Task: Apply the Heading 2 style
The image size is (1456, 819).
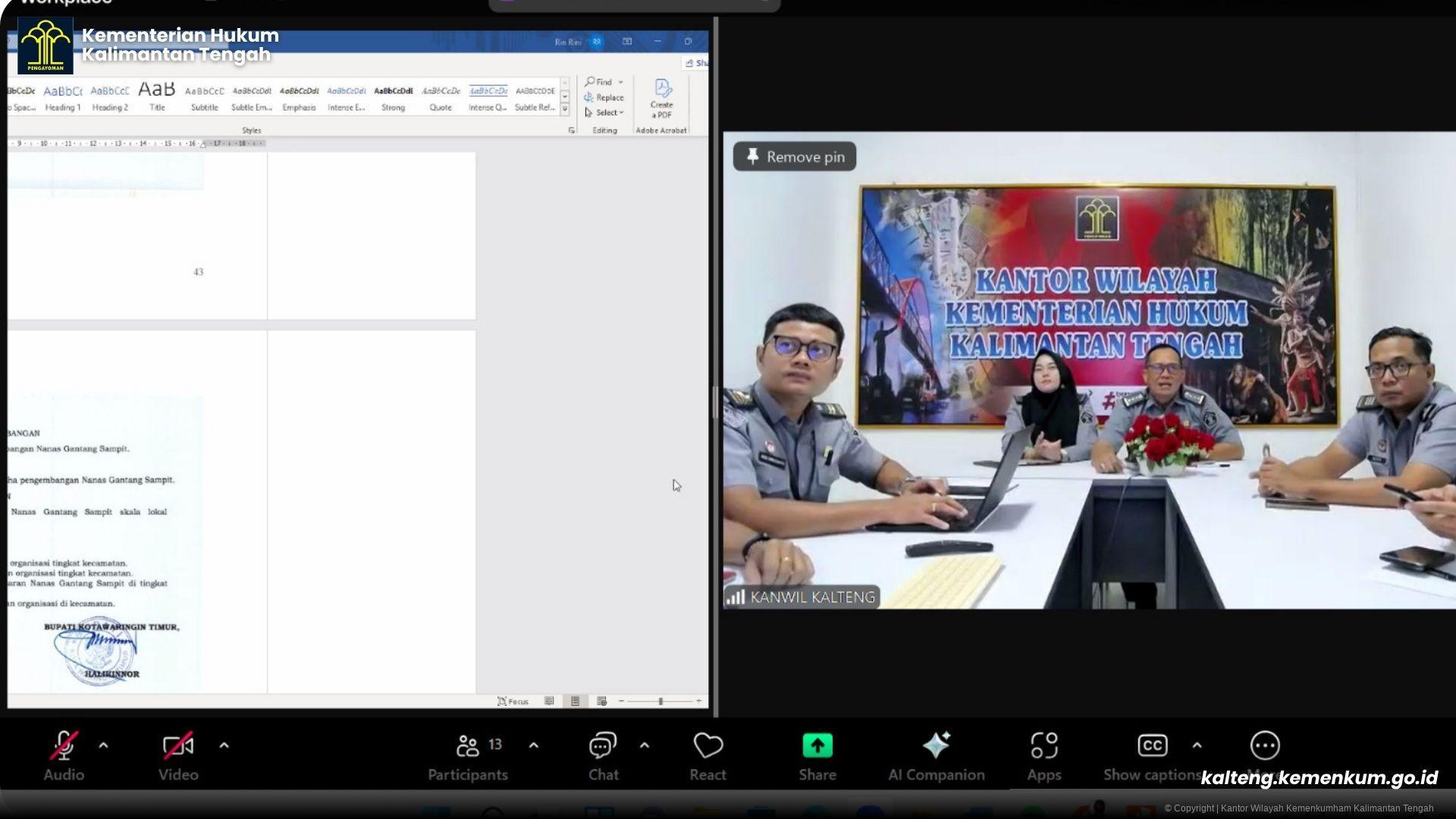Action: (110, 97)
